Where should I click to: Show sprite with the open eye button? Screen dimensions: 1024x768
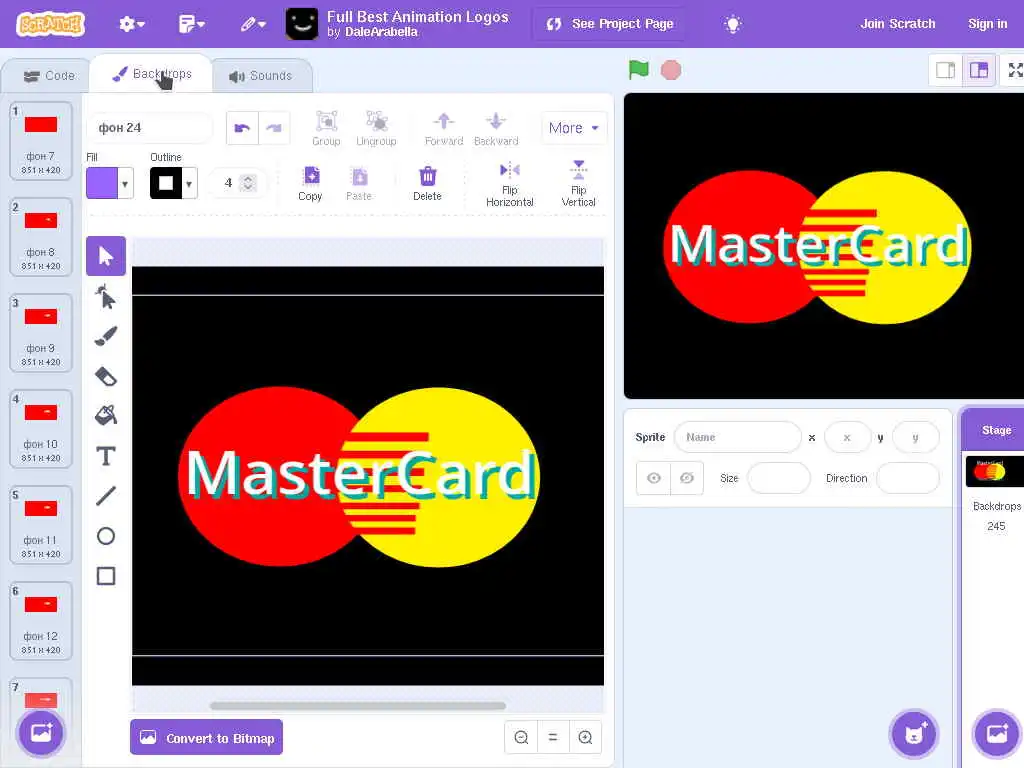pyautogui.click(x=654, y=478)
